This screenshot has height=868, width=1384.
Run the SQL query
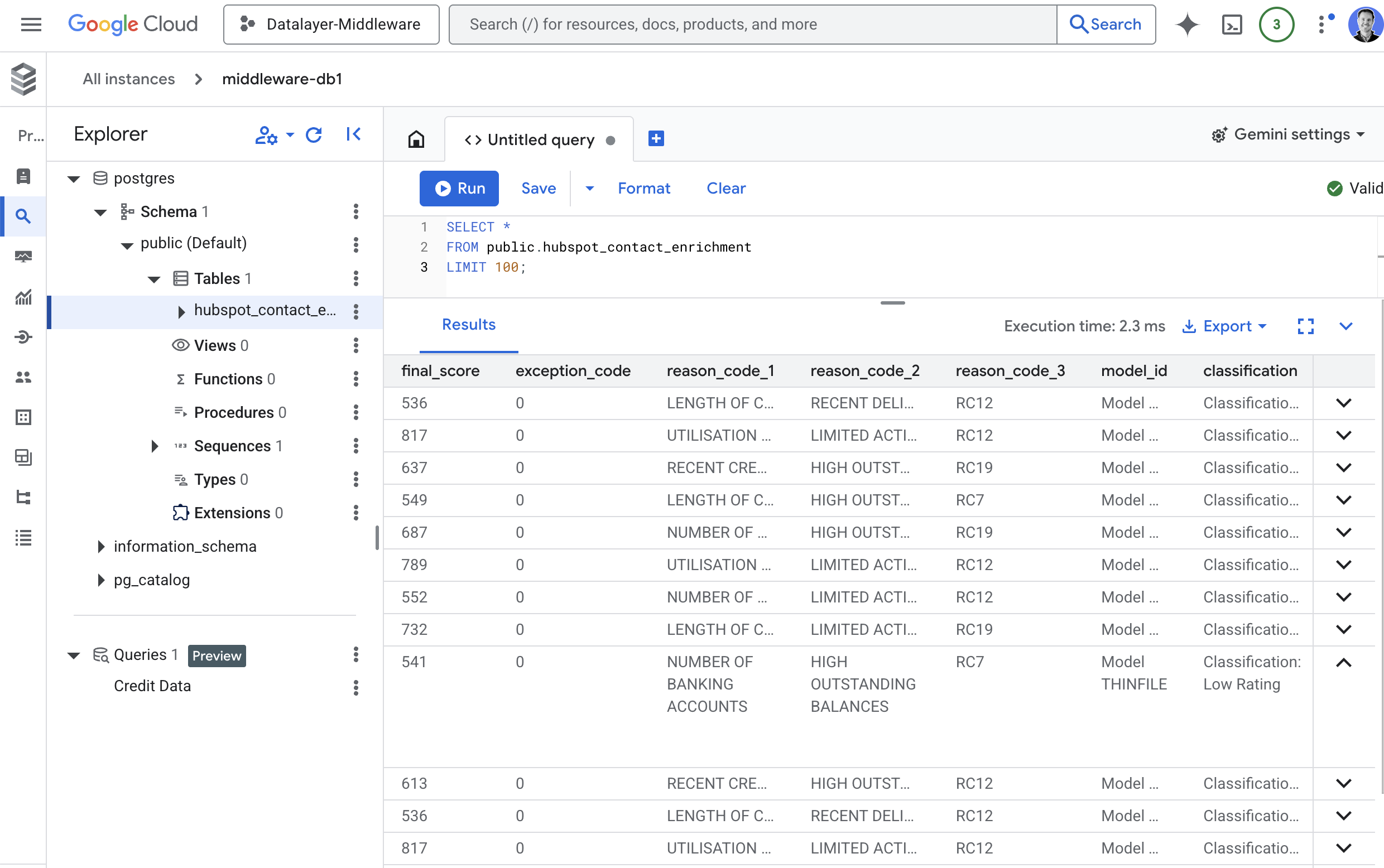pos(459,189)
